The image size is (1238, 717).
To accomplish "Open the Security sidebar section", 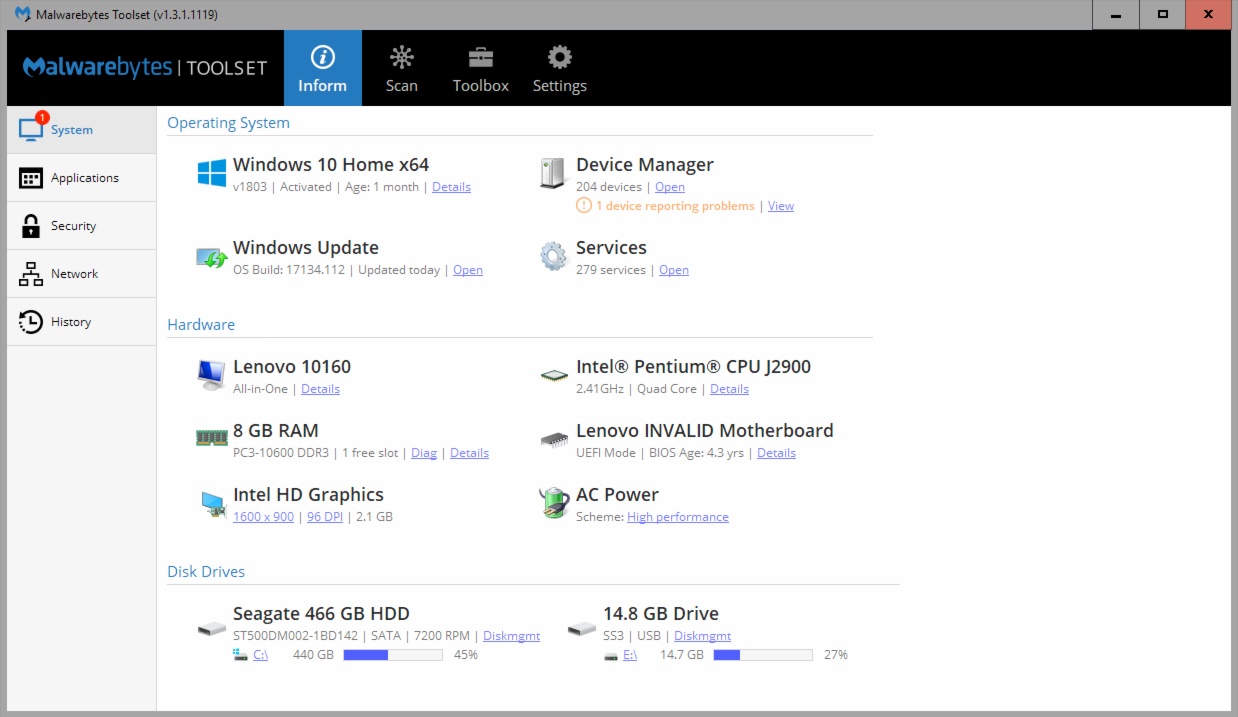I will click(82, 226).
